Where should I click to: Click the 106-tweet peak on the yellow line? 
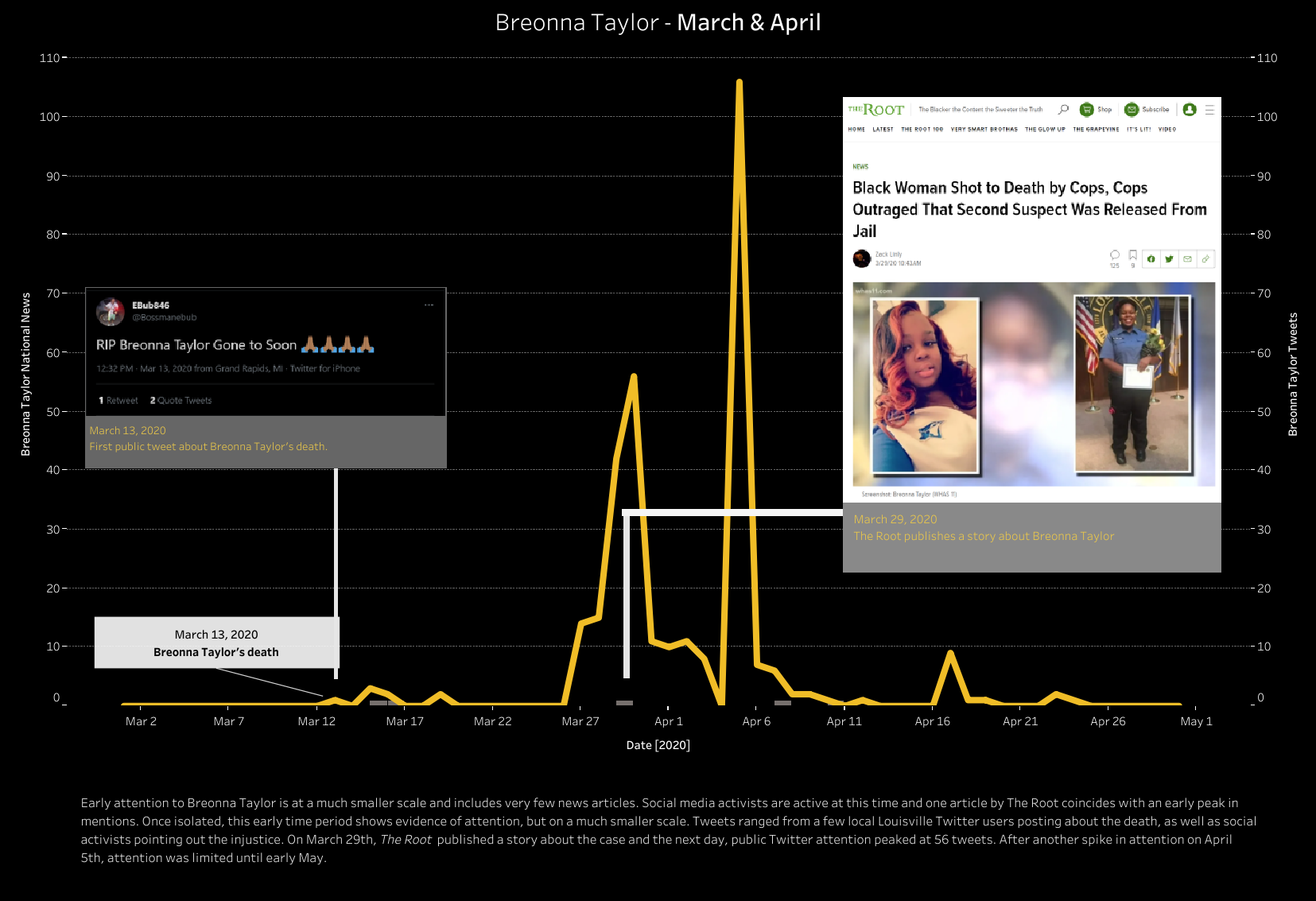pos(740,82)
